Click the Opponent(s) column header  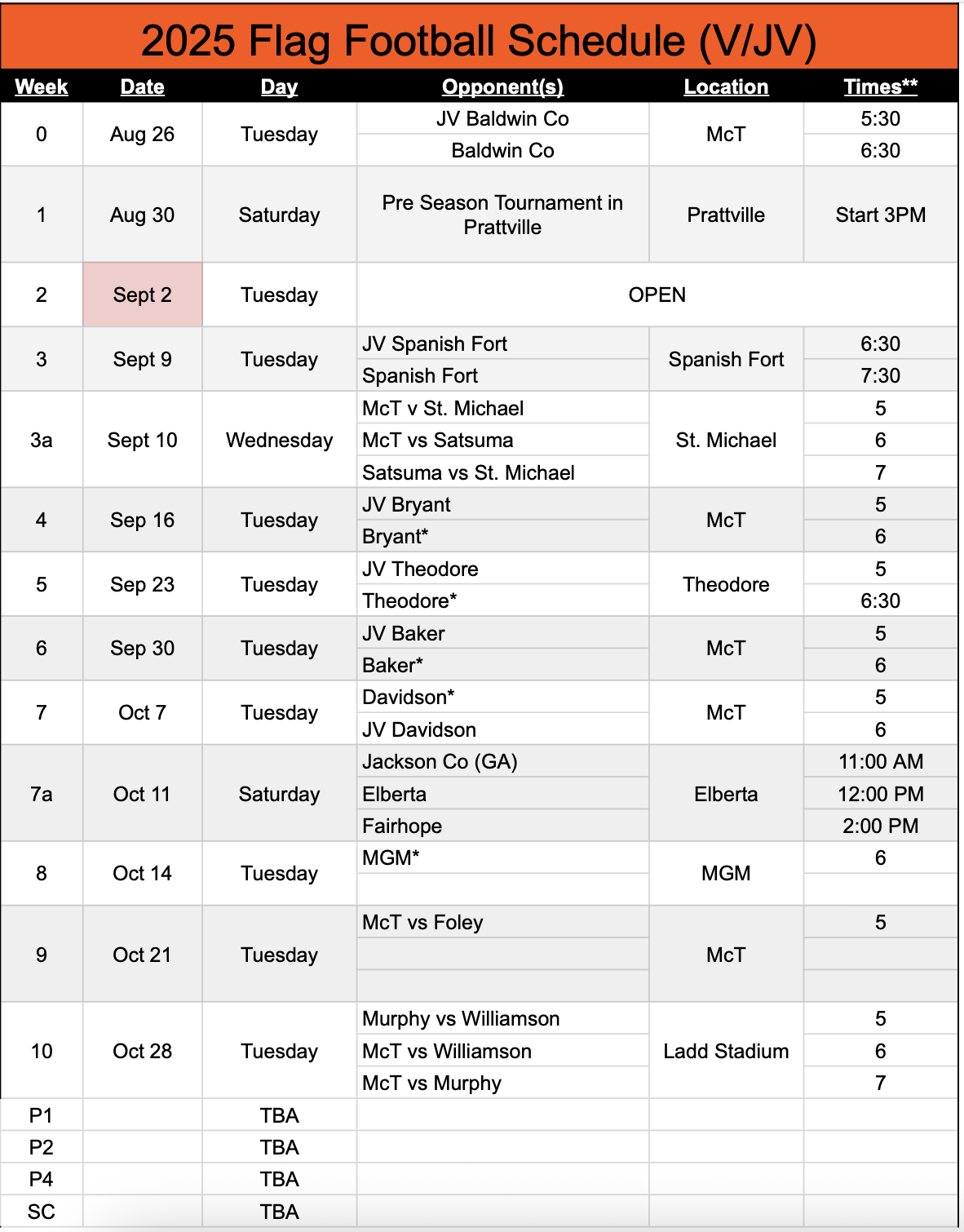tap(502, 86)
